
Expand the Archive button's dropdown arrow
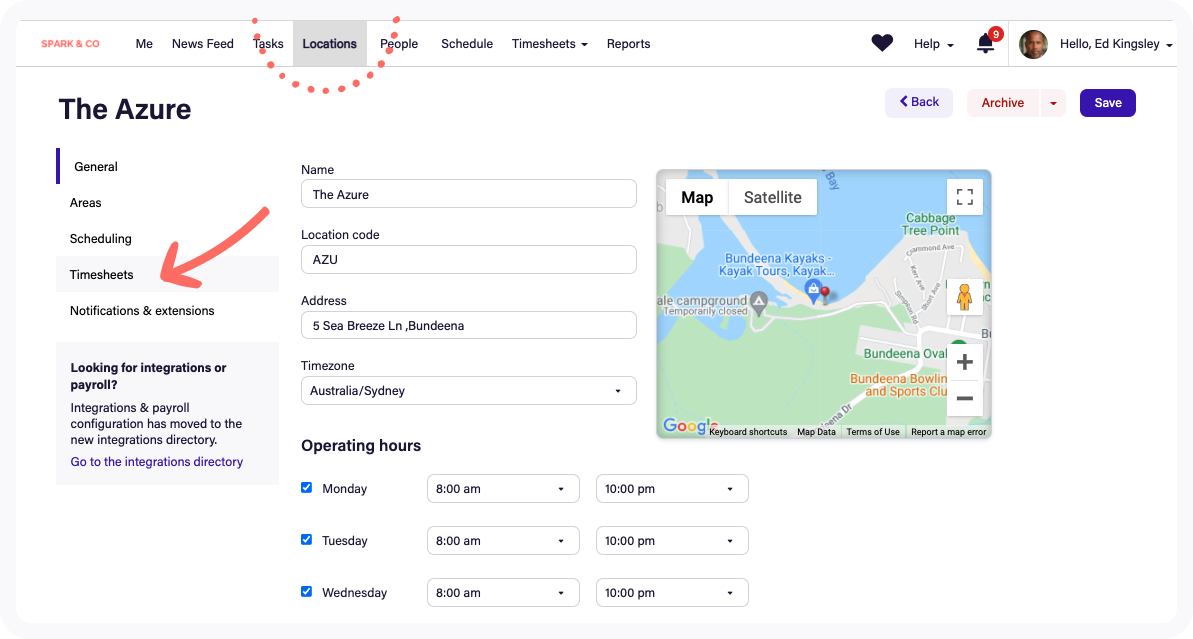[1053, 103]
